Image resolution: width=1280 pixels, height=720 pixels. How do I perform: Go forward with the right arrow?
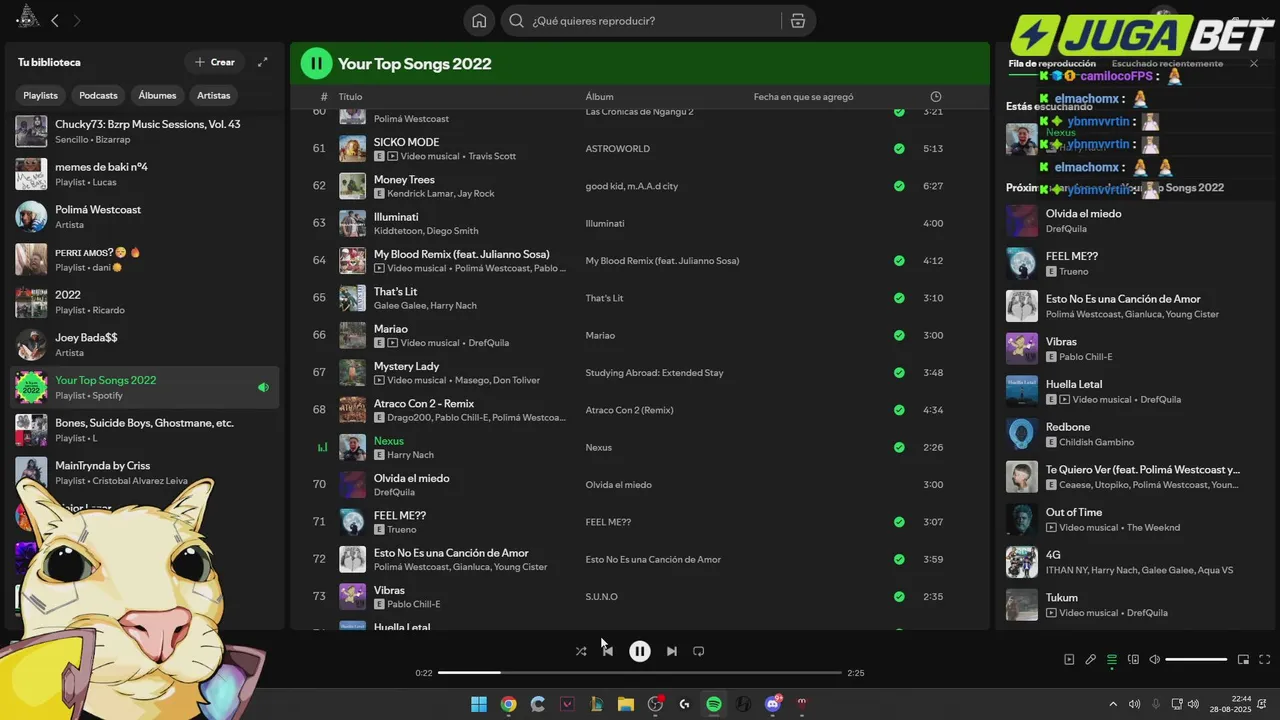(77, 20)
